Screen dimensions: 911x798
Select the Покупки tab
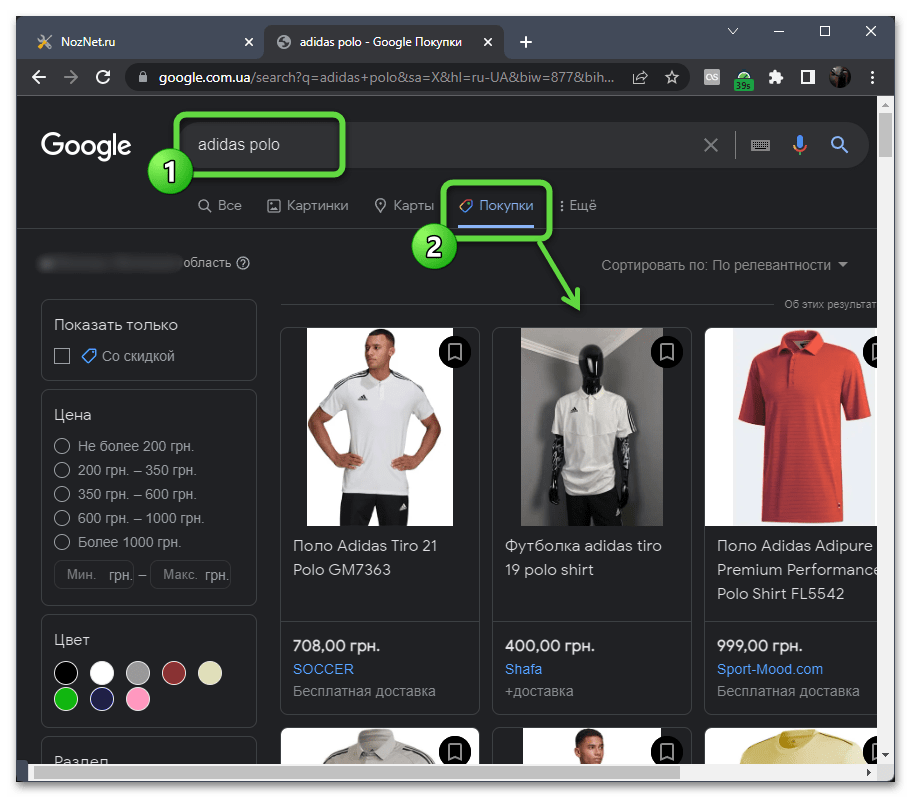496,206
